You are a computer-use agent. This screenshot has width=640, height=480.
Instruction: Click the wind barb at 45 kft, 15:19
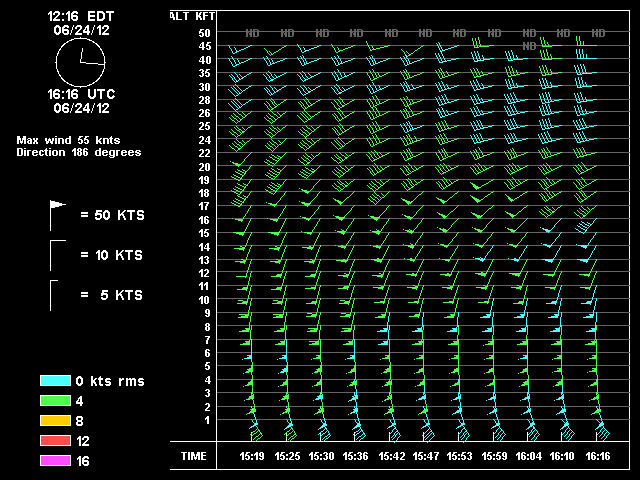(x=240, y=49)
